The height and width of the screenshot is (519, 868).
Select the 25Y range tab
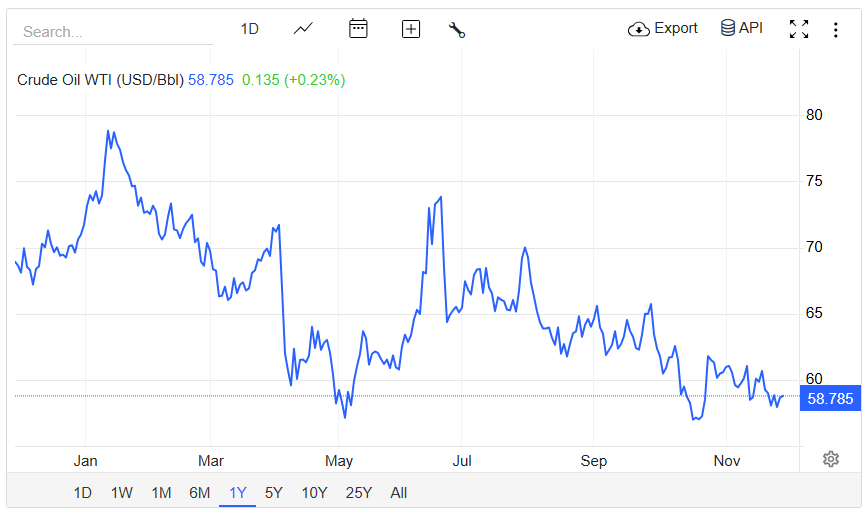coord(359,492)
